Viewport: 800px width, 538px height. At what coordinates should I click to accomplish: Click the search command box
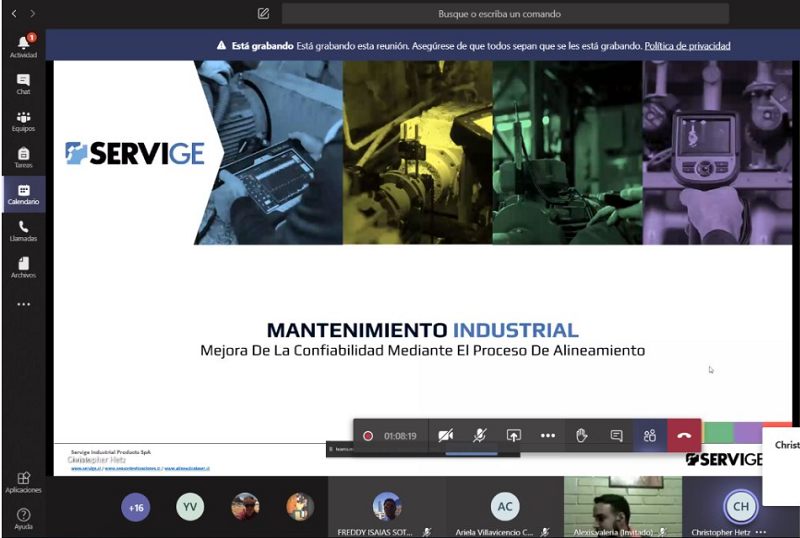coord(505,14)
